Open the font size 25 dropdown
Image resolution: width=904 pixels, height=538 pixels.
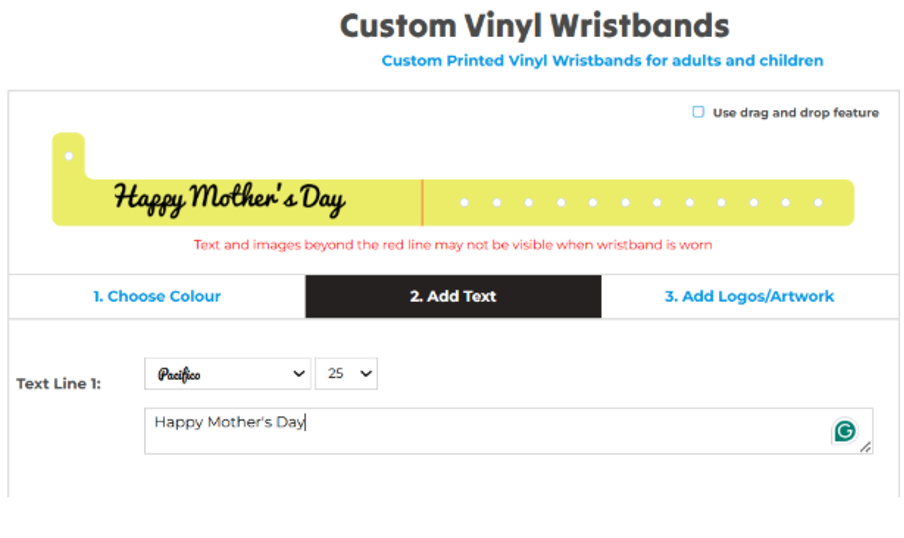[x=346, y=373]
